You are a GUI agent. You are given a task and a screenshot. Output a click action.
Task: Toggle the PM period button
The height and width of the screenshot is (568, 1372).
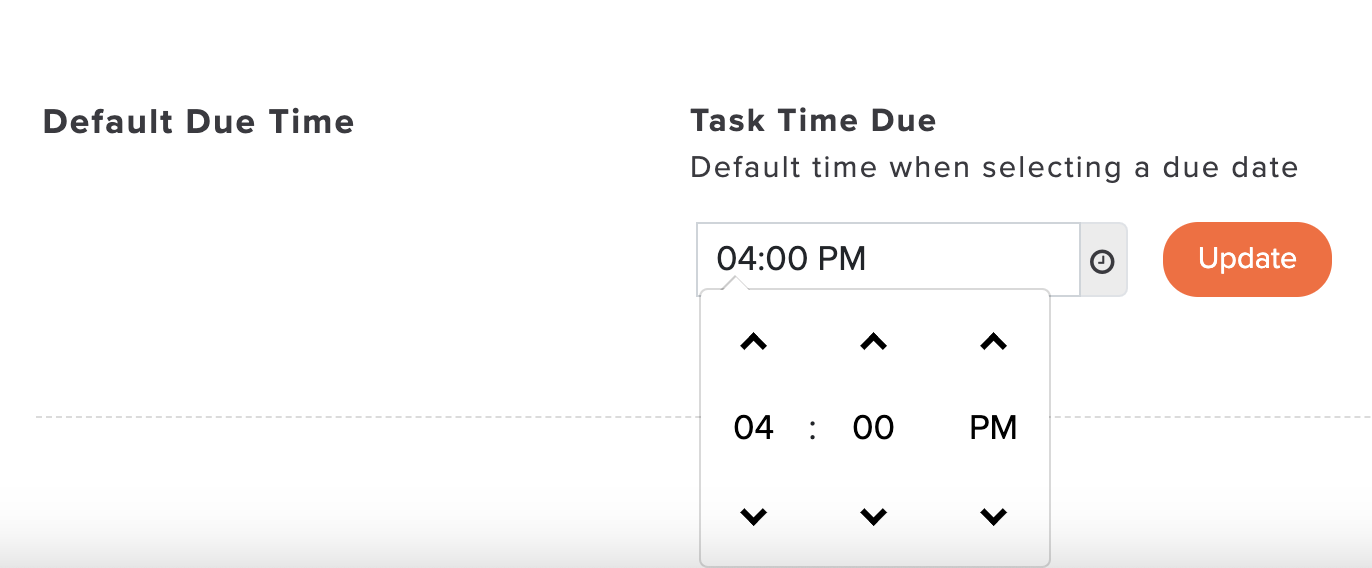(993, 429)
